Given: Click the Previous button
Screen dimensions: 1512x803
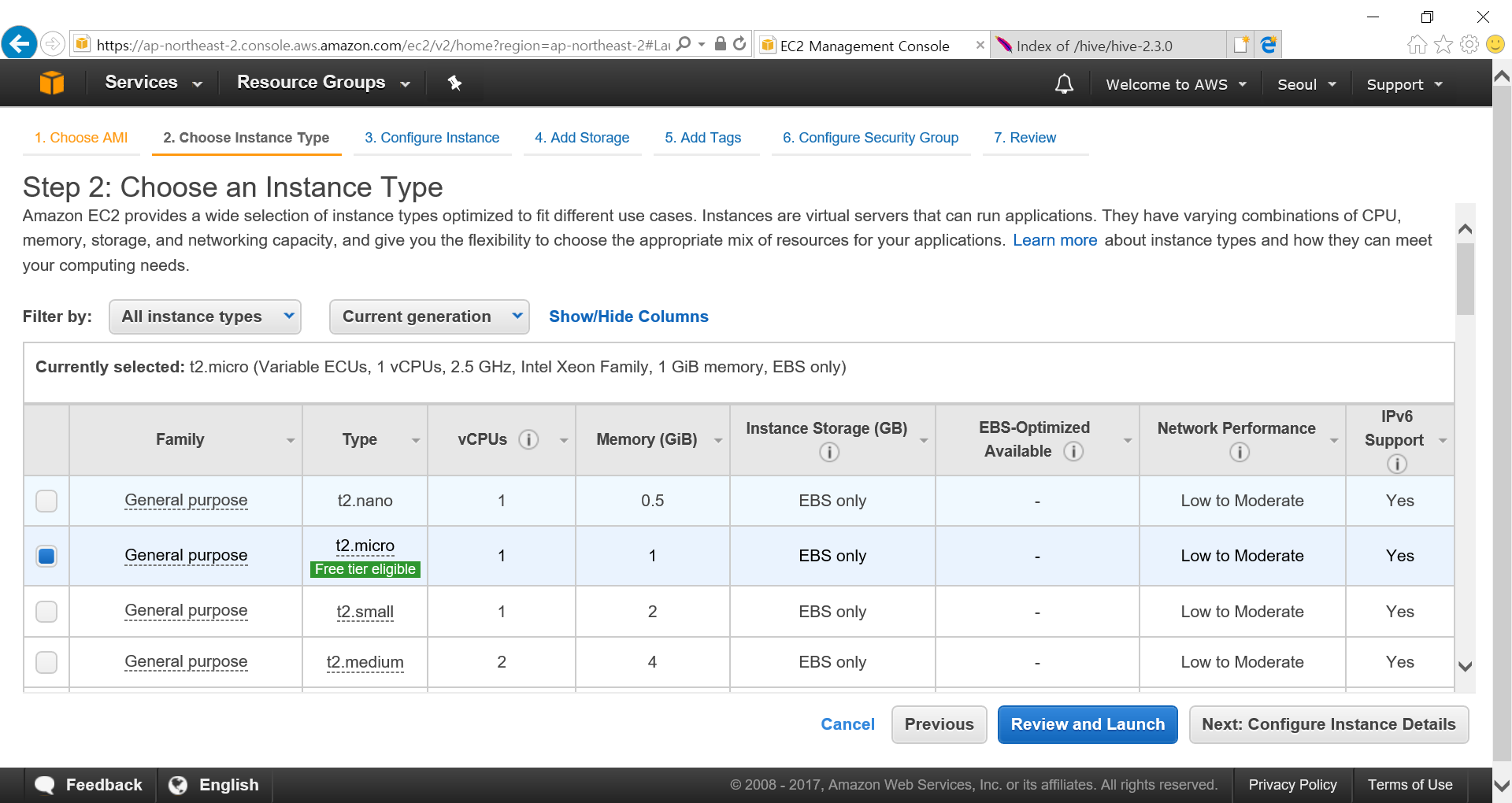Looking at the screenshot, I should pyautogui.click(x=939, y=724).
